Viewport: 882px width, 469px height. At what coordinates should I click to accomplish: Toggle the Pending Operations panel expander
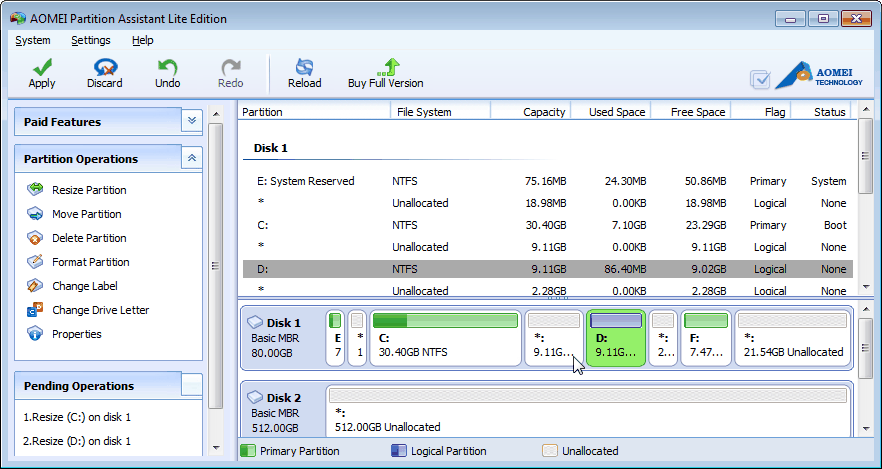192,385
